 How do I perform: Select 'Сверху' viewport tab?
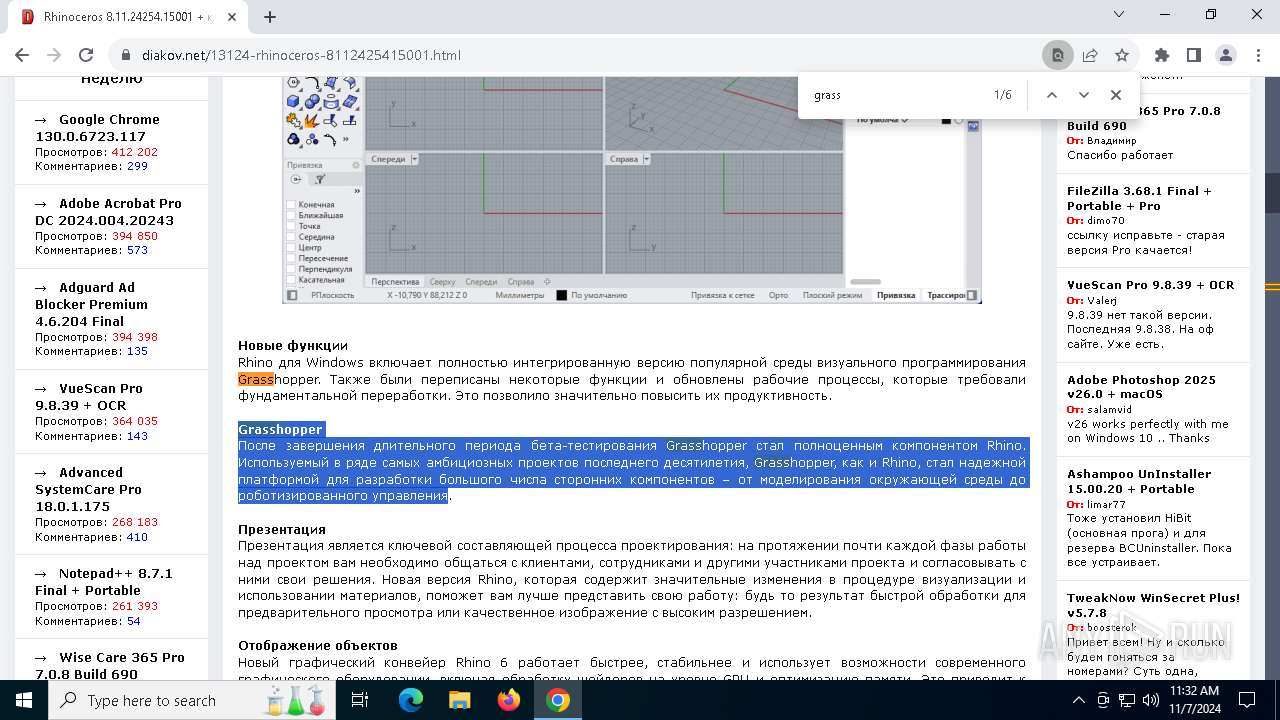click(x=442, y=282)
